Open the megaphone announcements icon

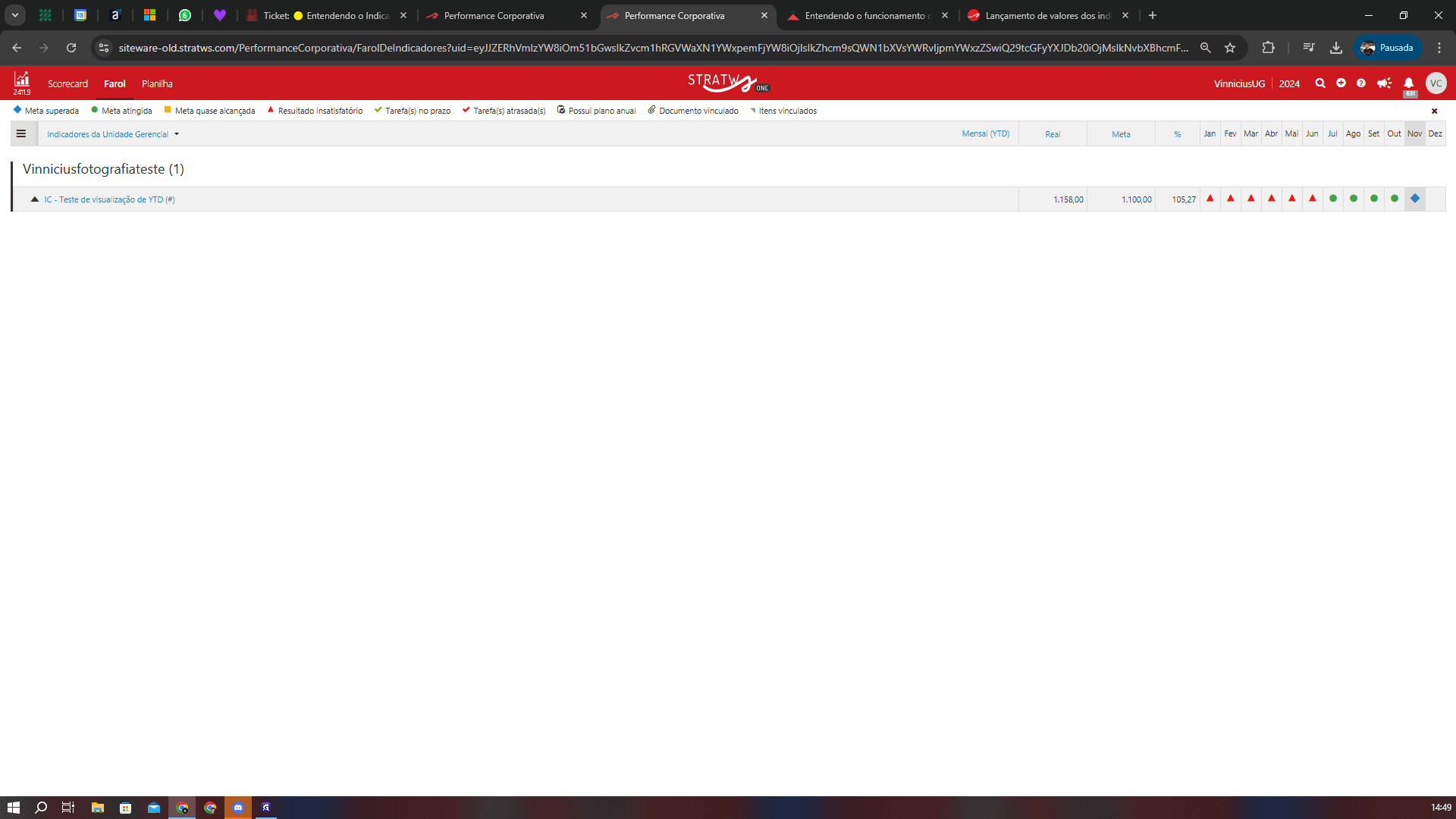coord(1384,83)
